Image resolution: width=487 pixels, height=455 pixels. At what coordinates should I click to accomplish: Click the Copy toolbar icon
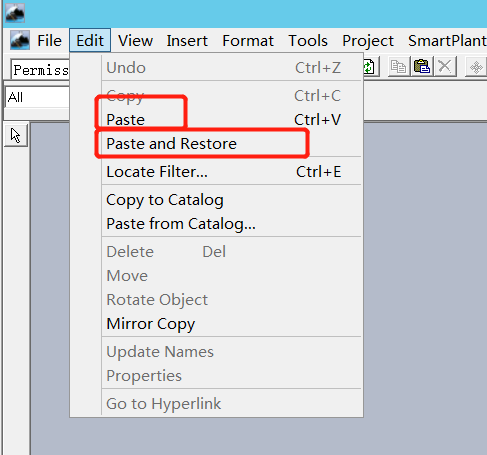point(399,66)
